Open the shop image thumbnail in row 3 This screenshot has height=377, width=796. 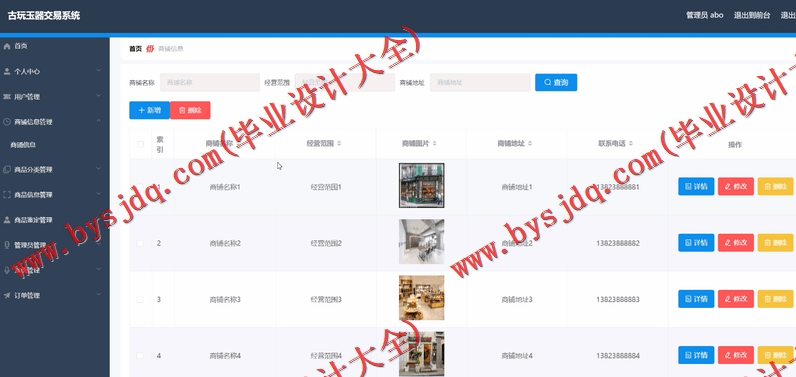421,298
